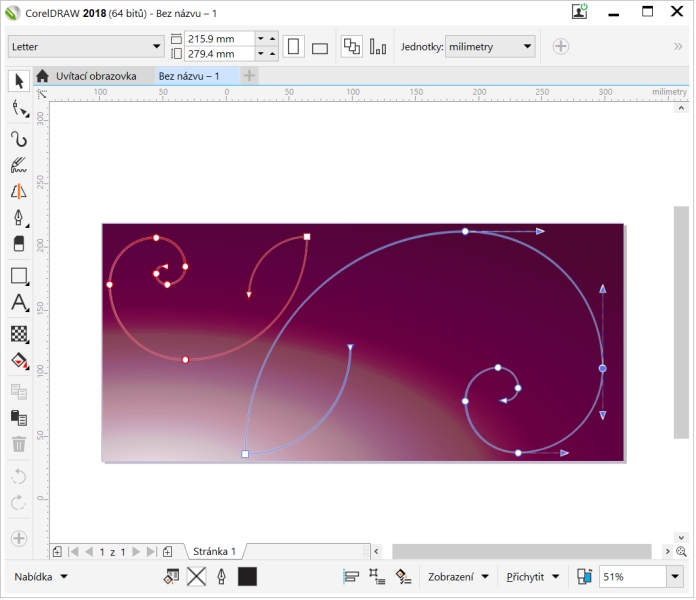Click the Freehand curve tool
Screen dimensions: 696x600
click(18, 138)
